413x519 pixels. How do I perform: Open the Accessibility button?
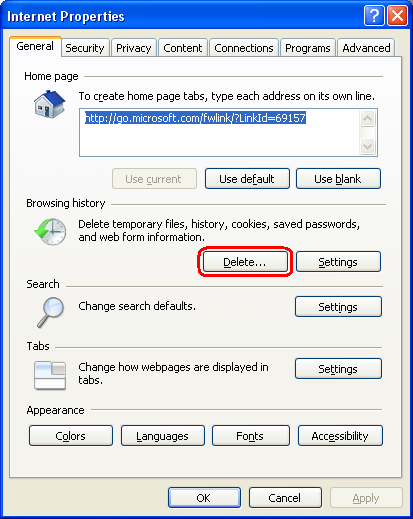[x=340, y=435]
